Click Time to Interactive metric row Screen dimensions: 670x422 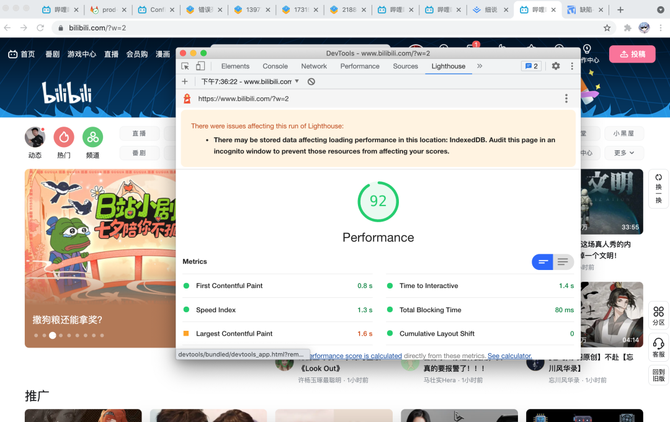coord(480,286)
